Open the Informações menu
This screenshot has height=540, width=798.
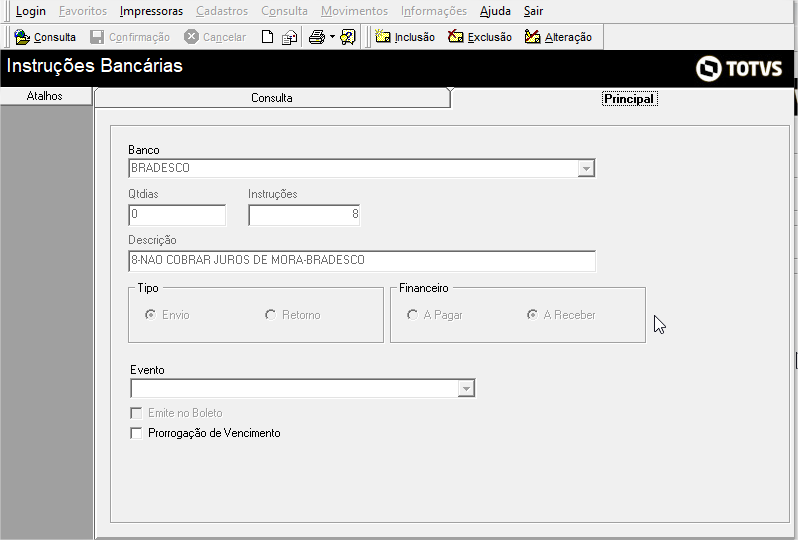434,11
